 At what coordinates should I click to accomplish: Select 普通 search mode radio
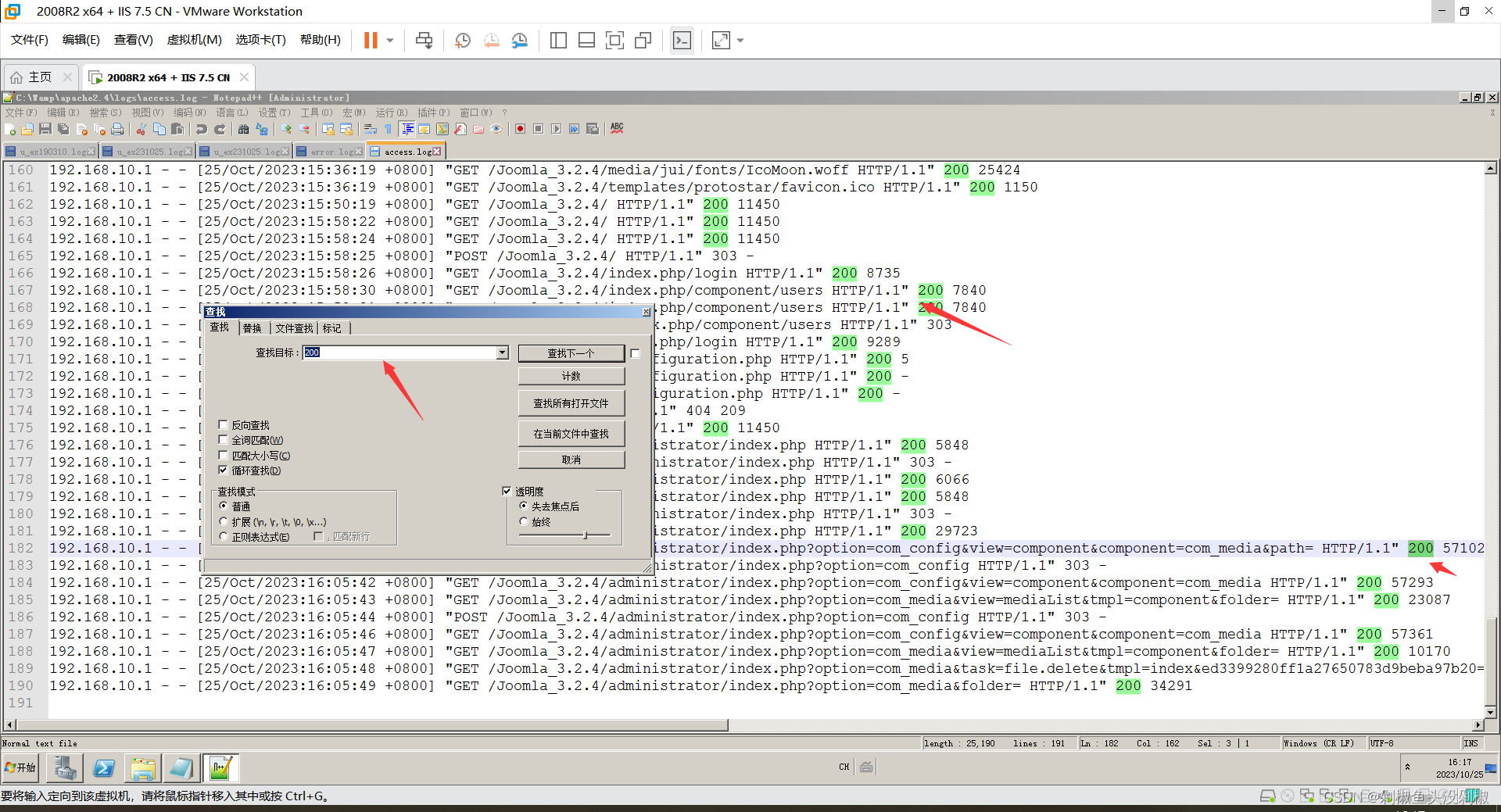(224, 506)
